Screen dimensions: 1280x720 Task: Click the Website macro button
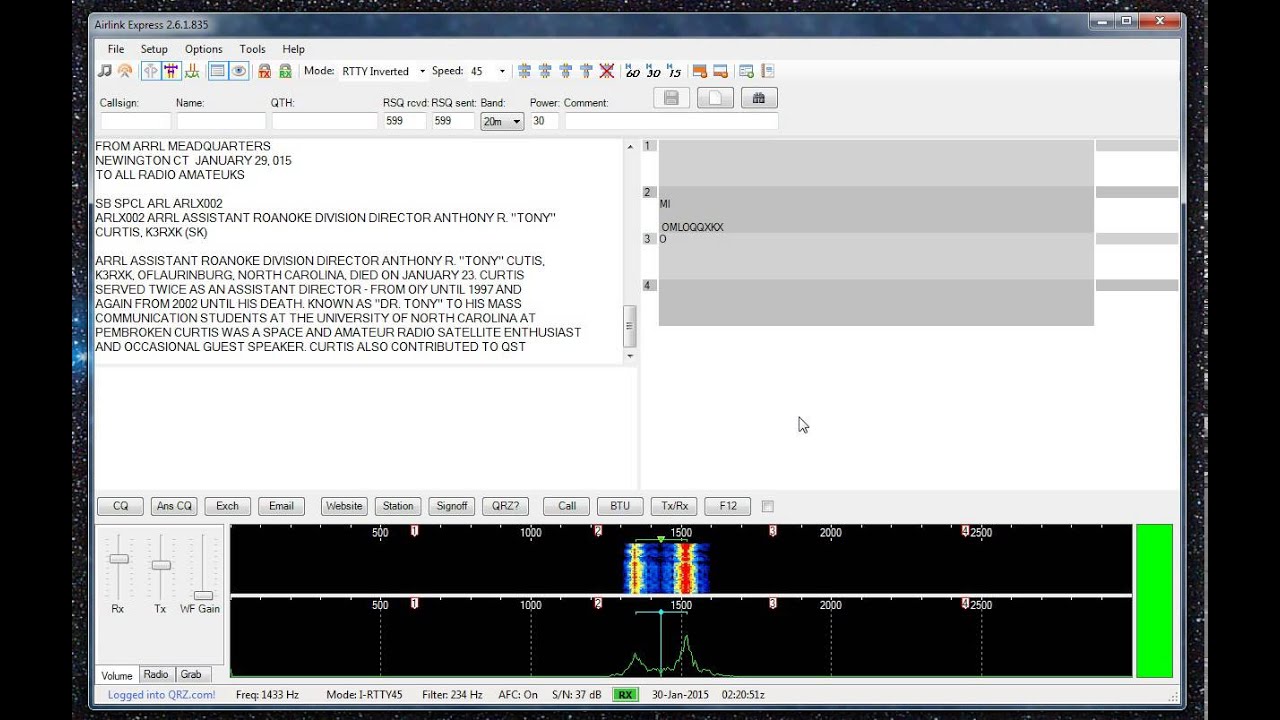344,506
